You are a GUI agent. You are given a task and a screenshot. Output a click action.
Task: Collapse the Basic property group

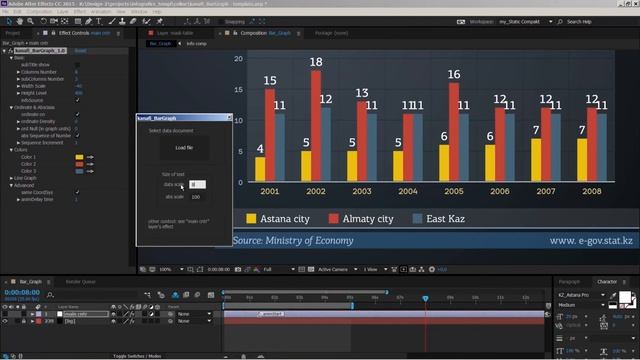(x=11, y=58)
